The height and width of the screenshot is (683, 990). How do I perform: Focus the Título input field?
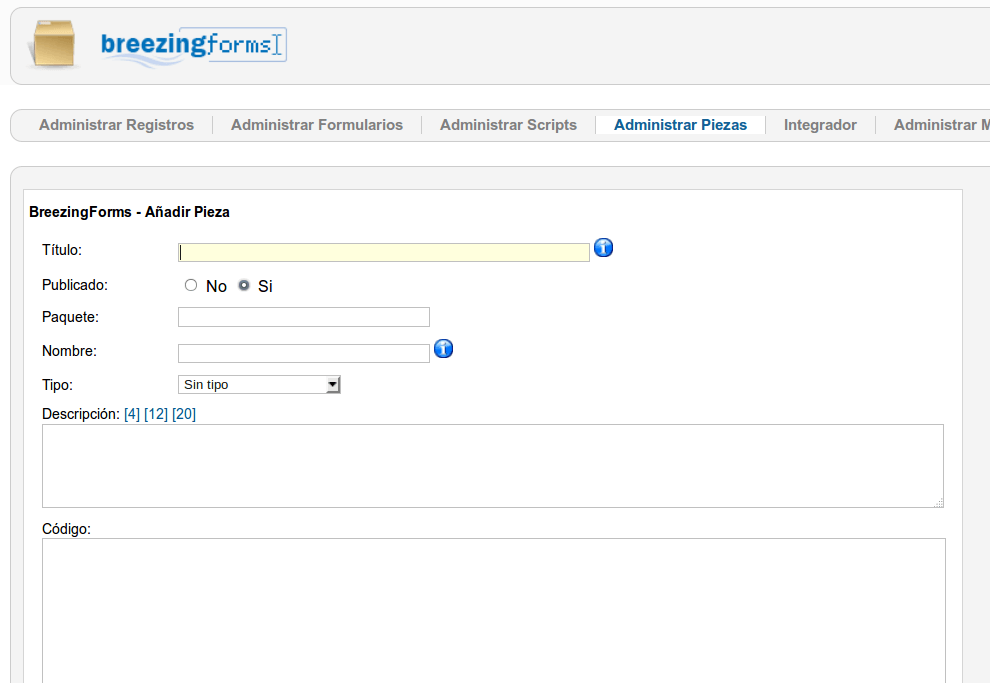[x=384, y=252]
